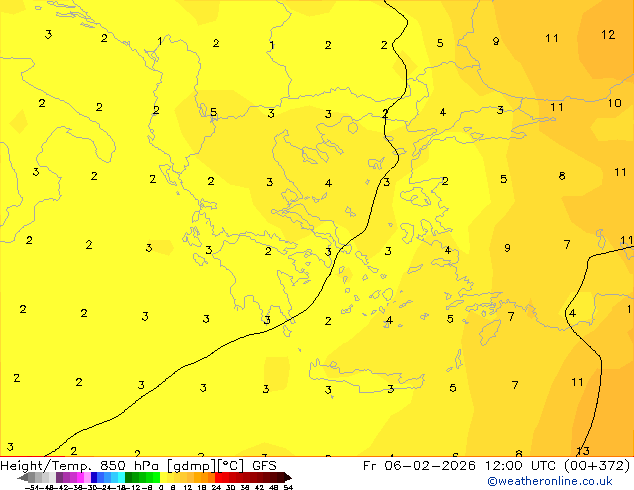This screenshot has width=634, height=490.
Task: Select the magenta swatch in the legend
Action: pyautogui.click(x=80, y=477)
